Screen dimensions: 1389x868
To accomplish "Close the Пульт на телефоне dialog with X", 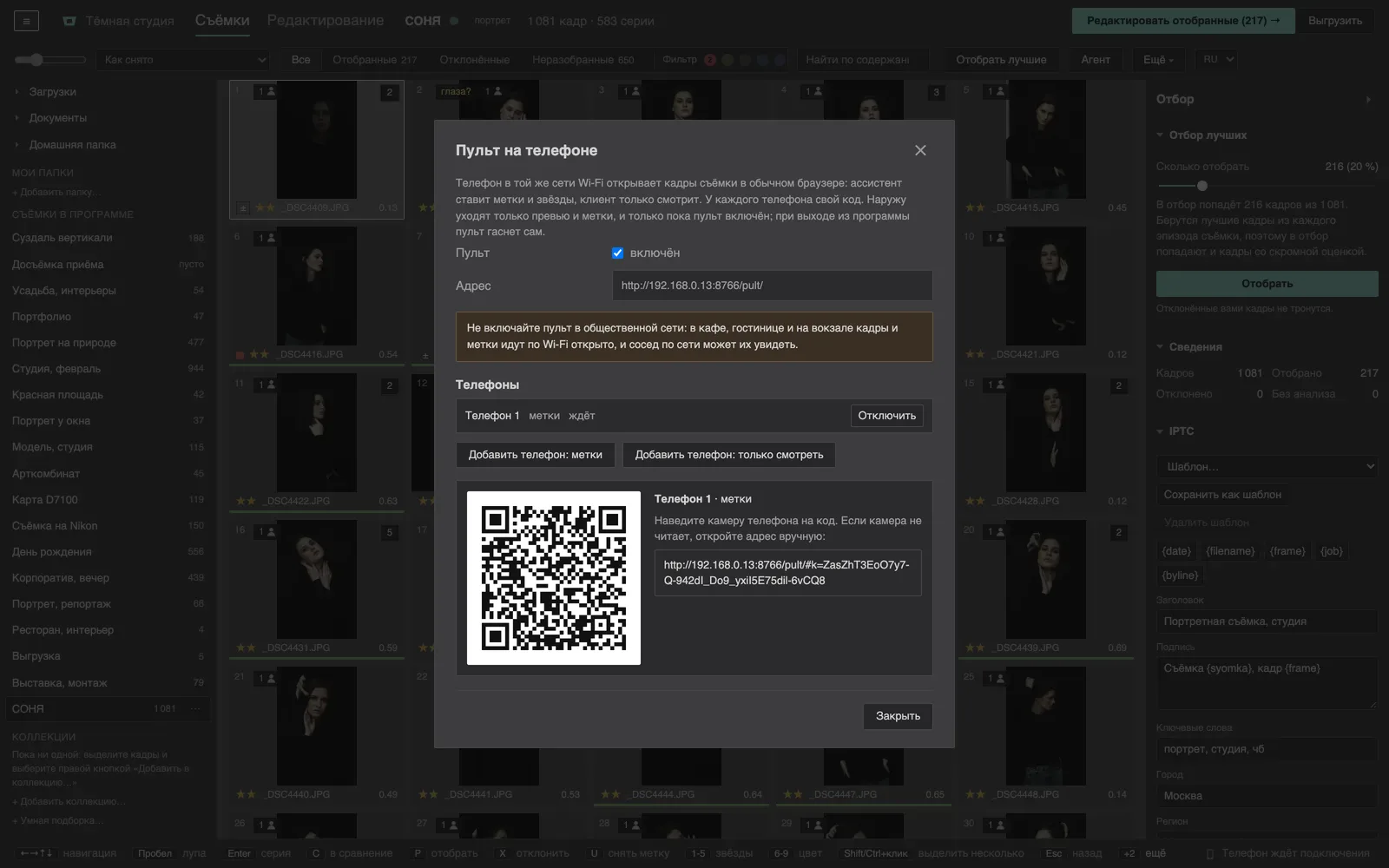I will pyautogui.click(x=920, y=150).
